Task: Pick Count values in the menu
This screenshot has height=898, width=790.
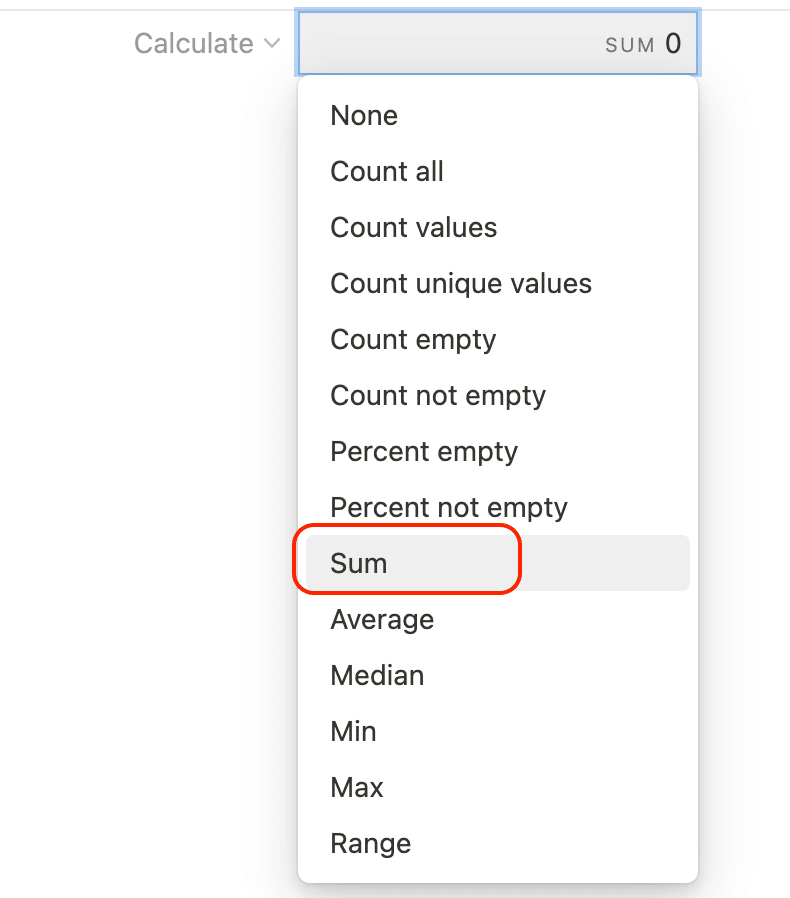Action: 497,227
